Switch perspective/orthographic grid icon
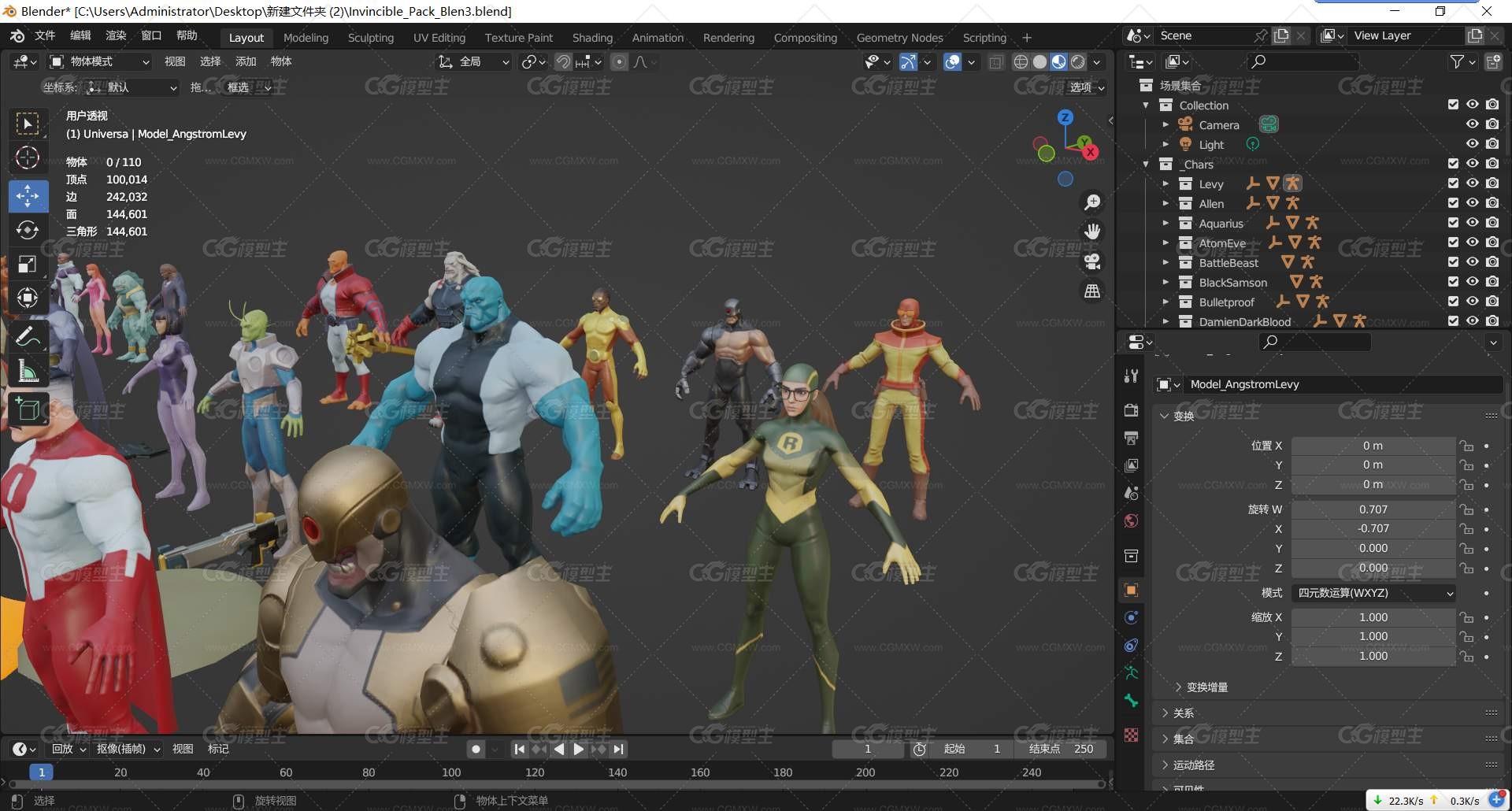Screen dimensions: 1512x811 1092,291
